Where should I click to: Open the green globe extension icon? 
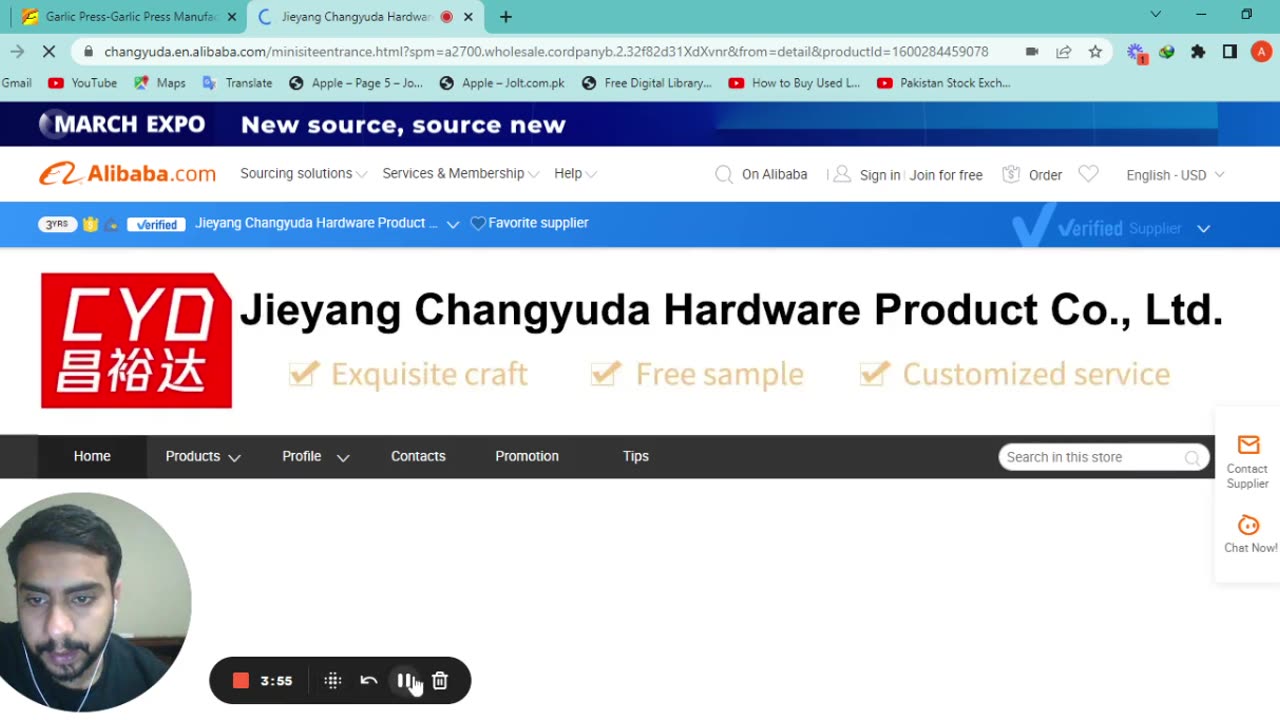point(1167,51)
